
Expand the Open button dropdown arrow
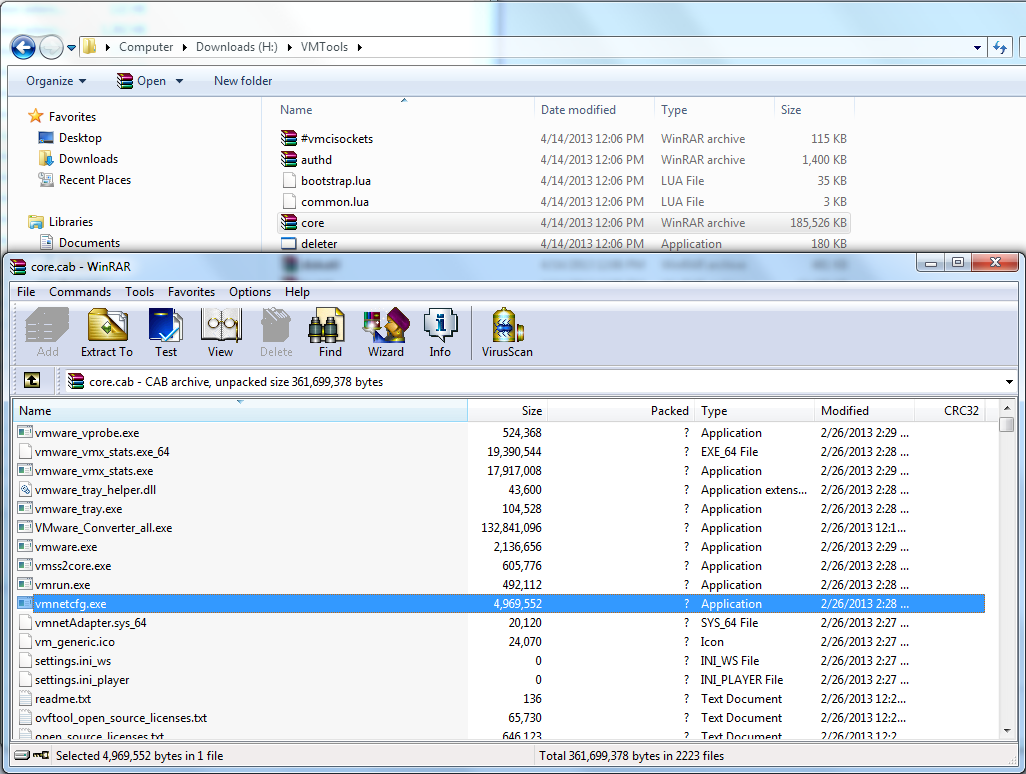click(177, 80)
